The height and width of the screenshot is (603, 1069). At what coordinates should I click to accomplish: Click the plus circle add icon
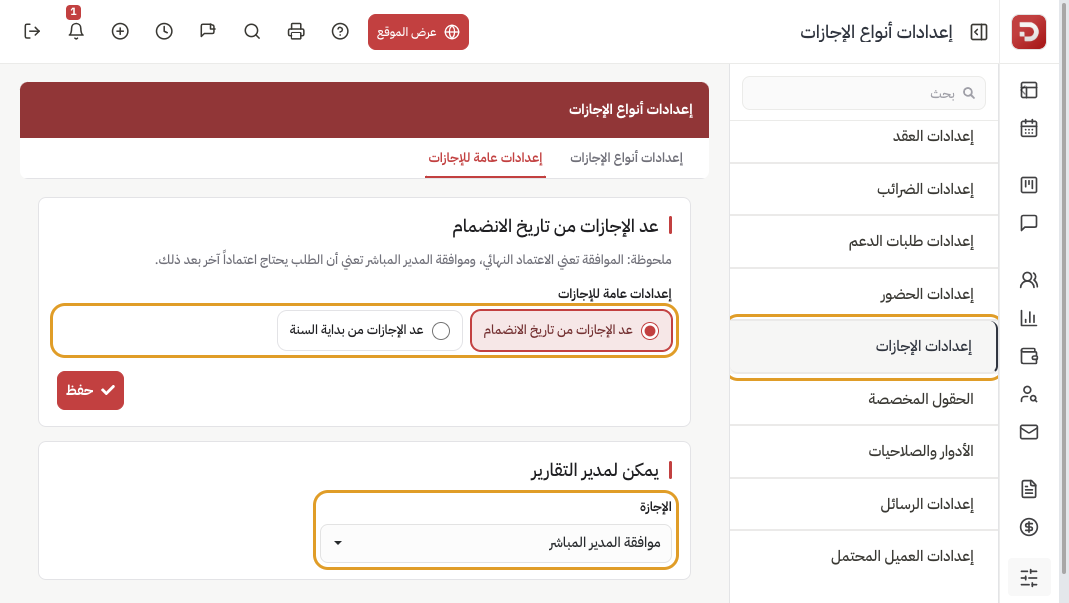[x=120, y=31]
